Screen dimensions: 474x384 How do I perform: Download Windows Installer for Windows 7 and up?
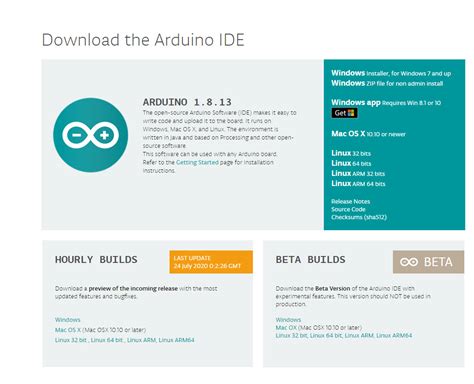(391, 73)
